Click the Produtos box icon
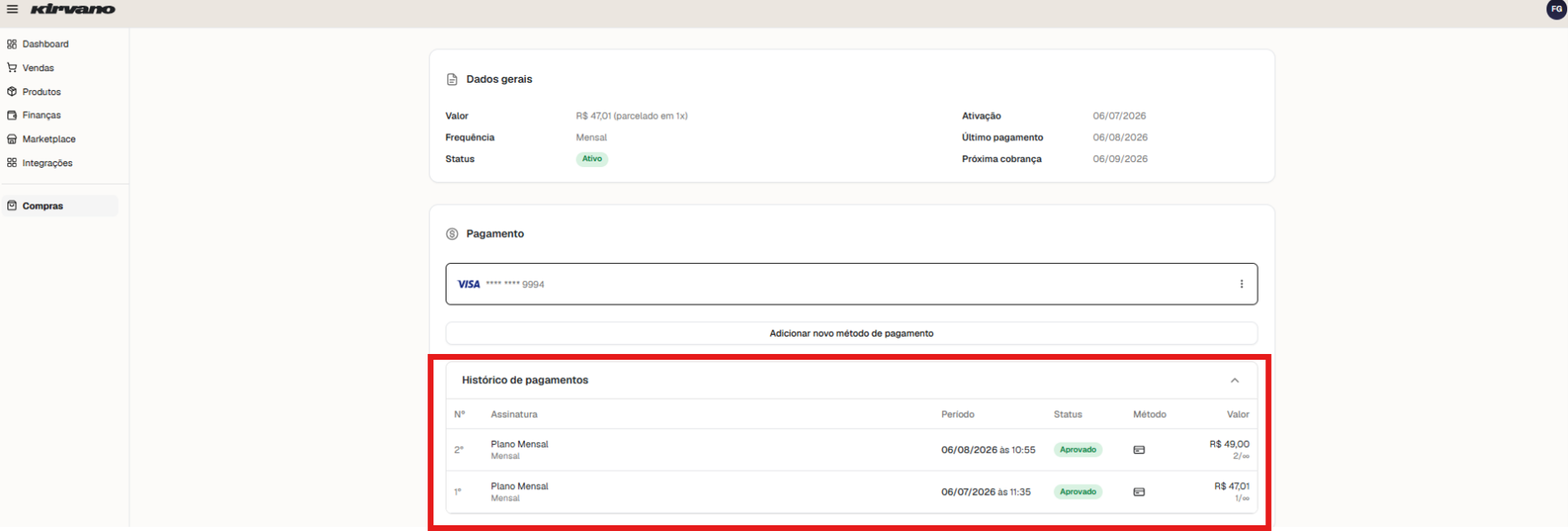Image resolution: width=1568 pixels, height=531 pixels. pyautogui.click(x=12, y=92)
